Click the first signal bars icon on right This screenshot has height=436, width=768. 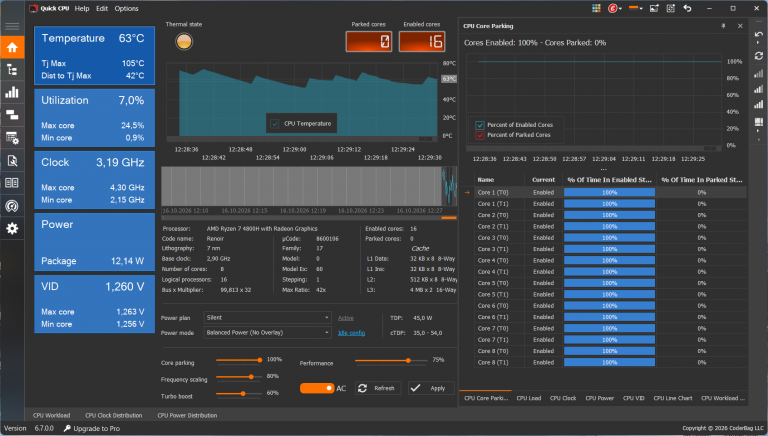coord(759,73)
